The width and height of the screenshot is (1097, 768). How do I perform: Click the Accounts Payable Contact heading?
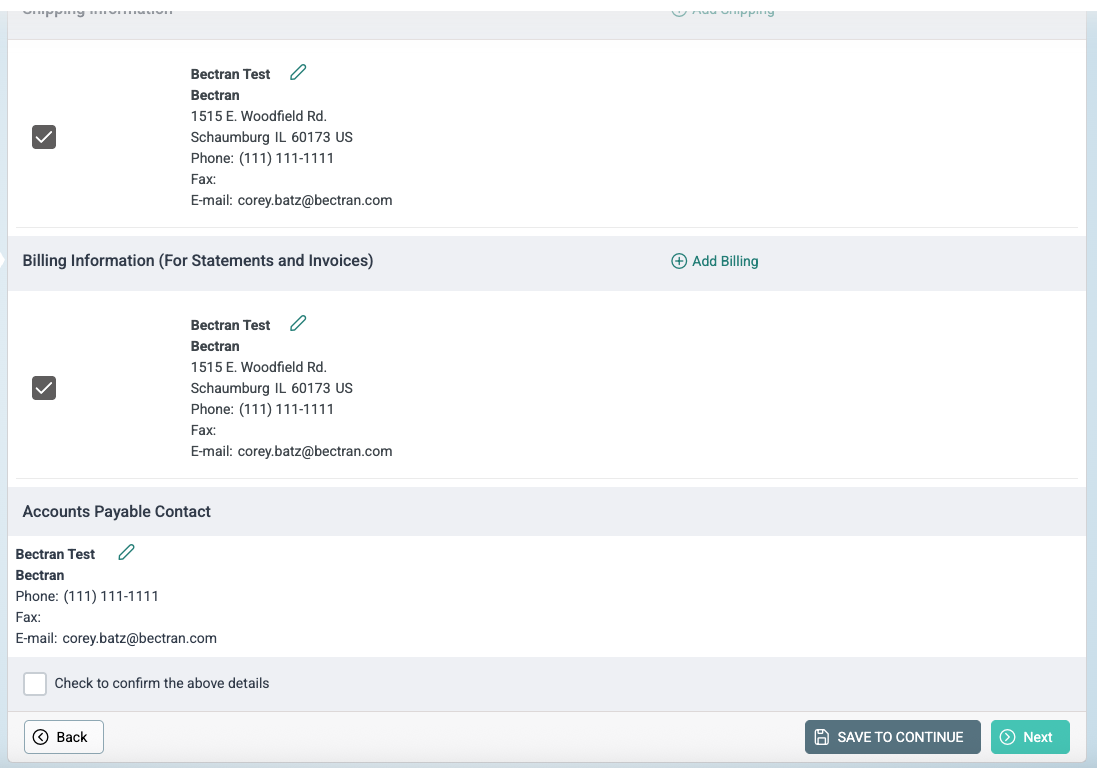coord(116,511)
